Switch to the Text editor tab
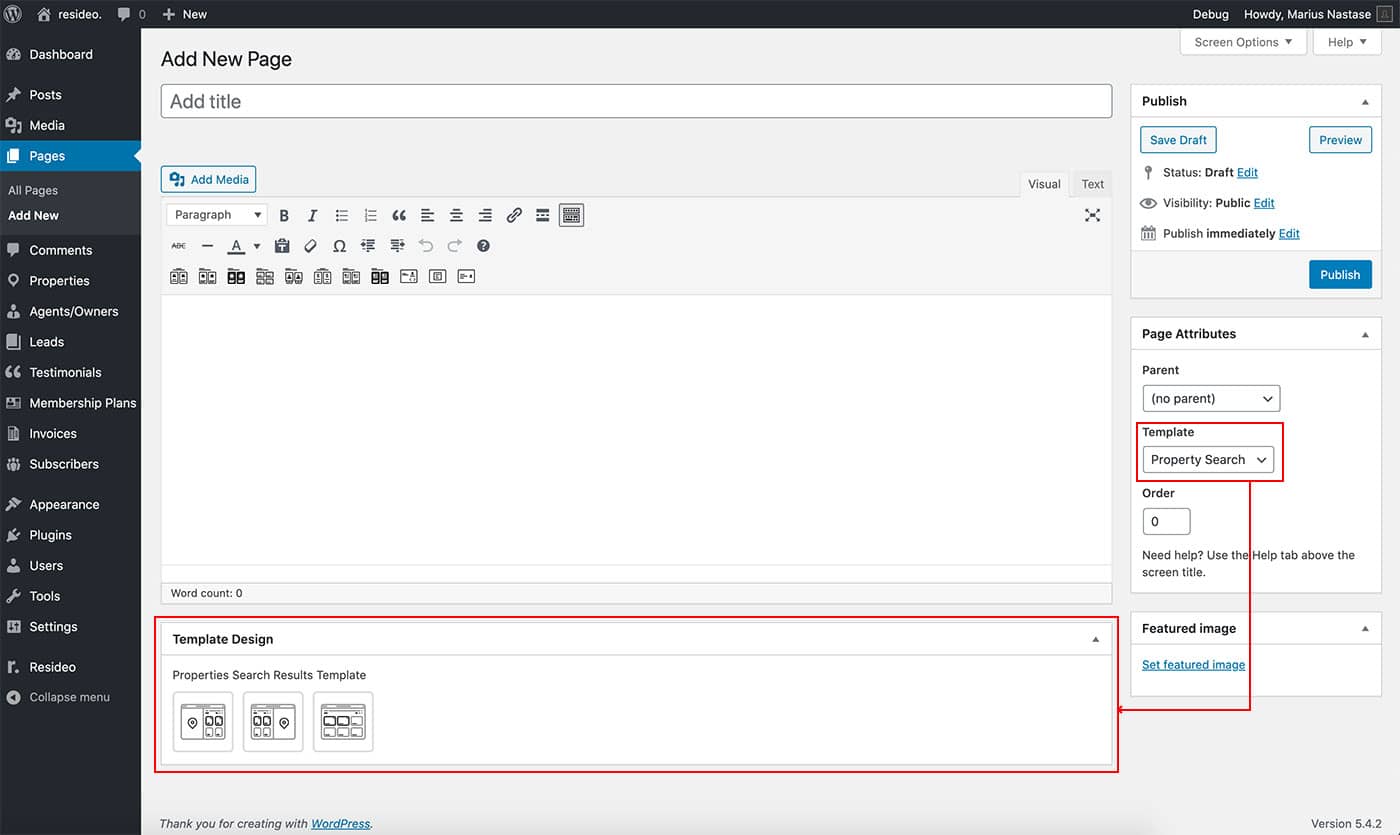1400x835 pixels. click(1092, 184)
